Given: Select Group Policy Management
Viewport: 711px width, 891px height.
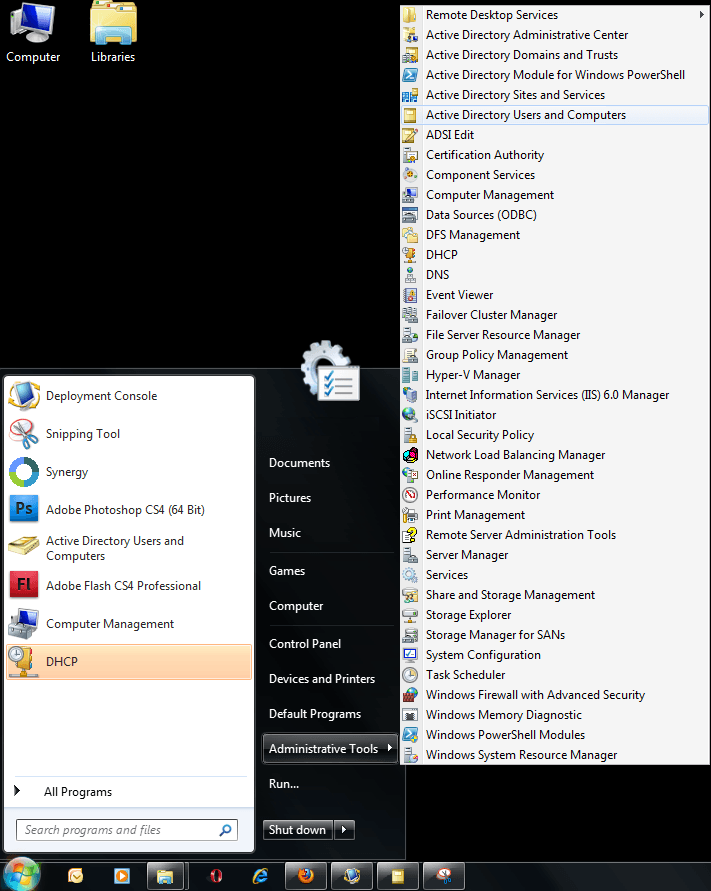Looking at the screenshot, I should pyautogui.click(x=554, y=355).
